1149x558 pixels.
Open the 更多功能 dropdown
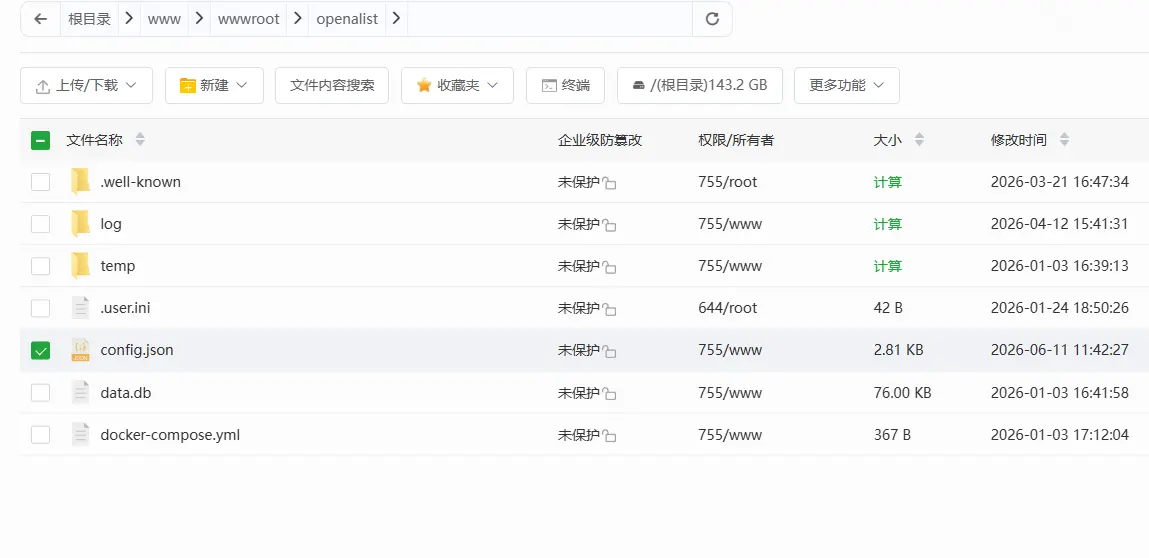tap(846, 86)
